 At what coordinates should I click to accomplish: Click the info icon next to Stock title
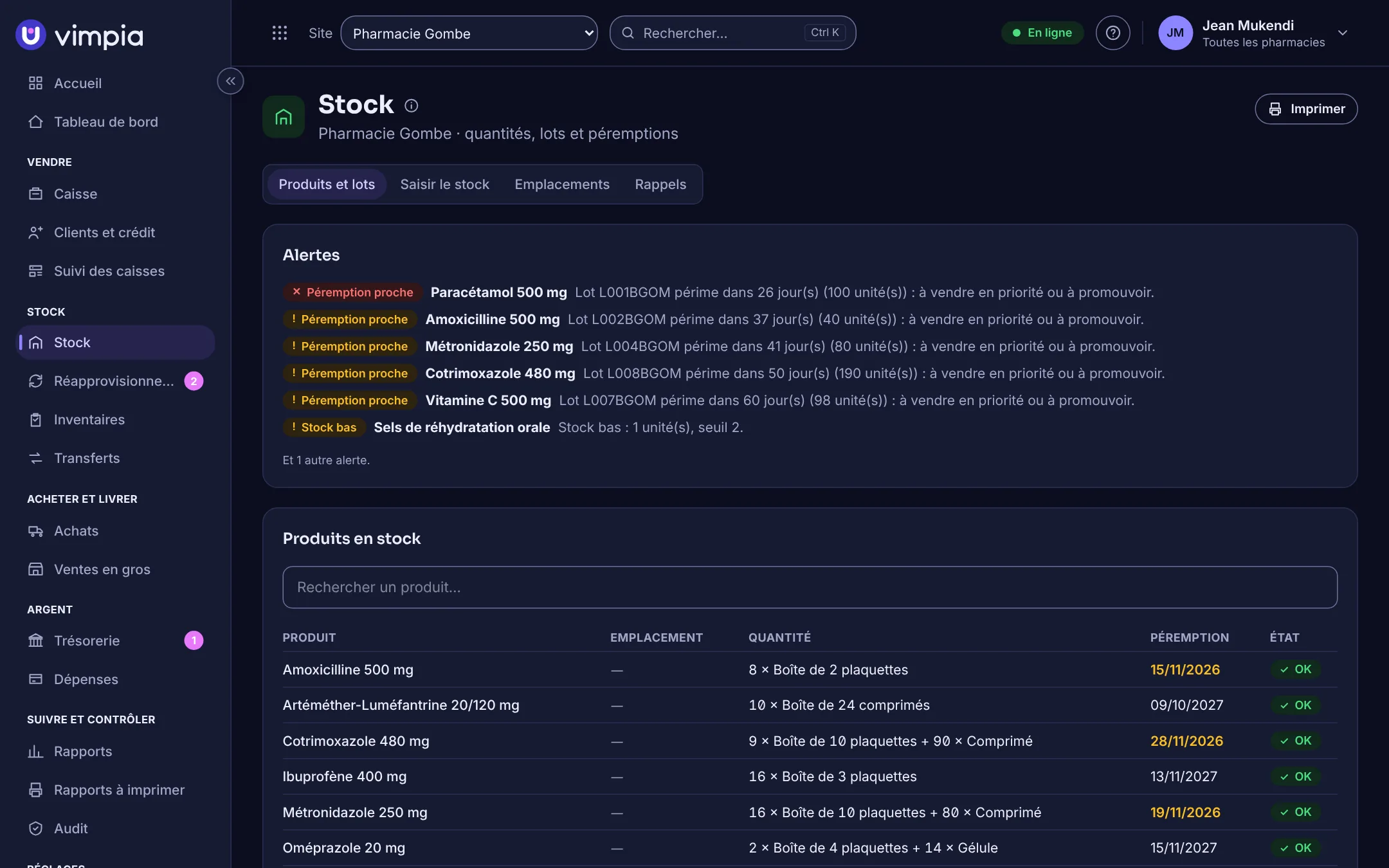point(411,105)
